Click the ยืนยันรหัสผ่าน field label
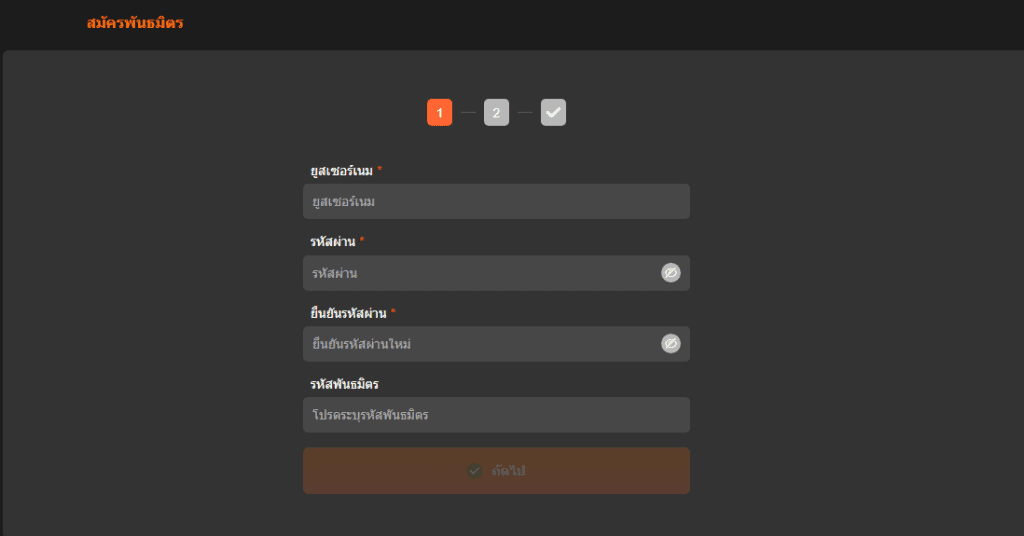This screenshot has width=1024, height=536. (x=348, y=313)
